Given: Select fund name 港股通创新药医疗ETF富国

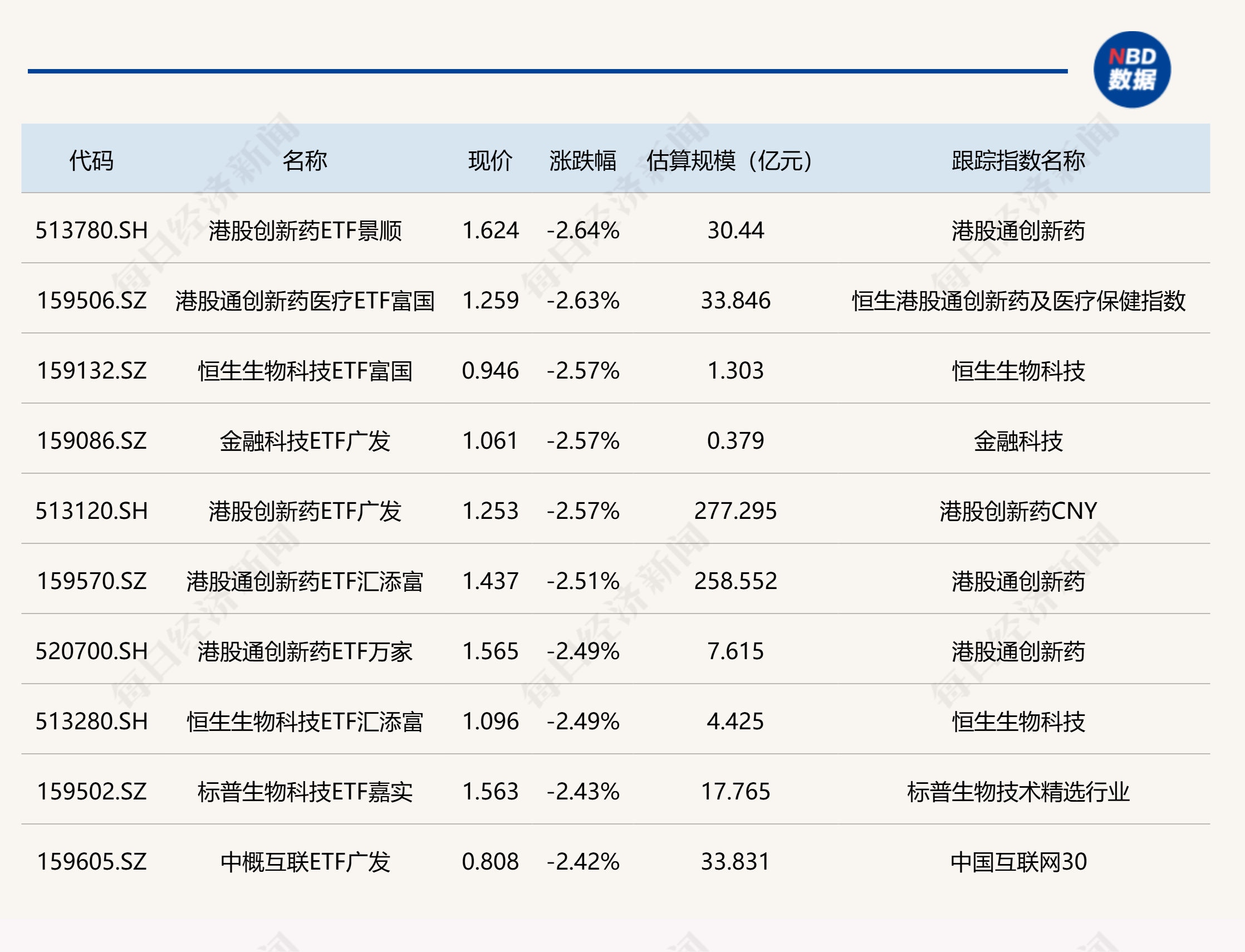Looking at the screenshot, I should (305, 301).
